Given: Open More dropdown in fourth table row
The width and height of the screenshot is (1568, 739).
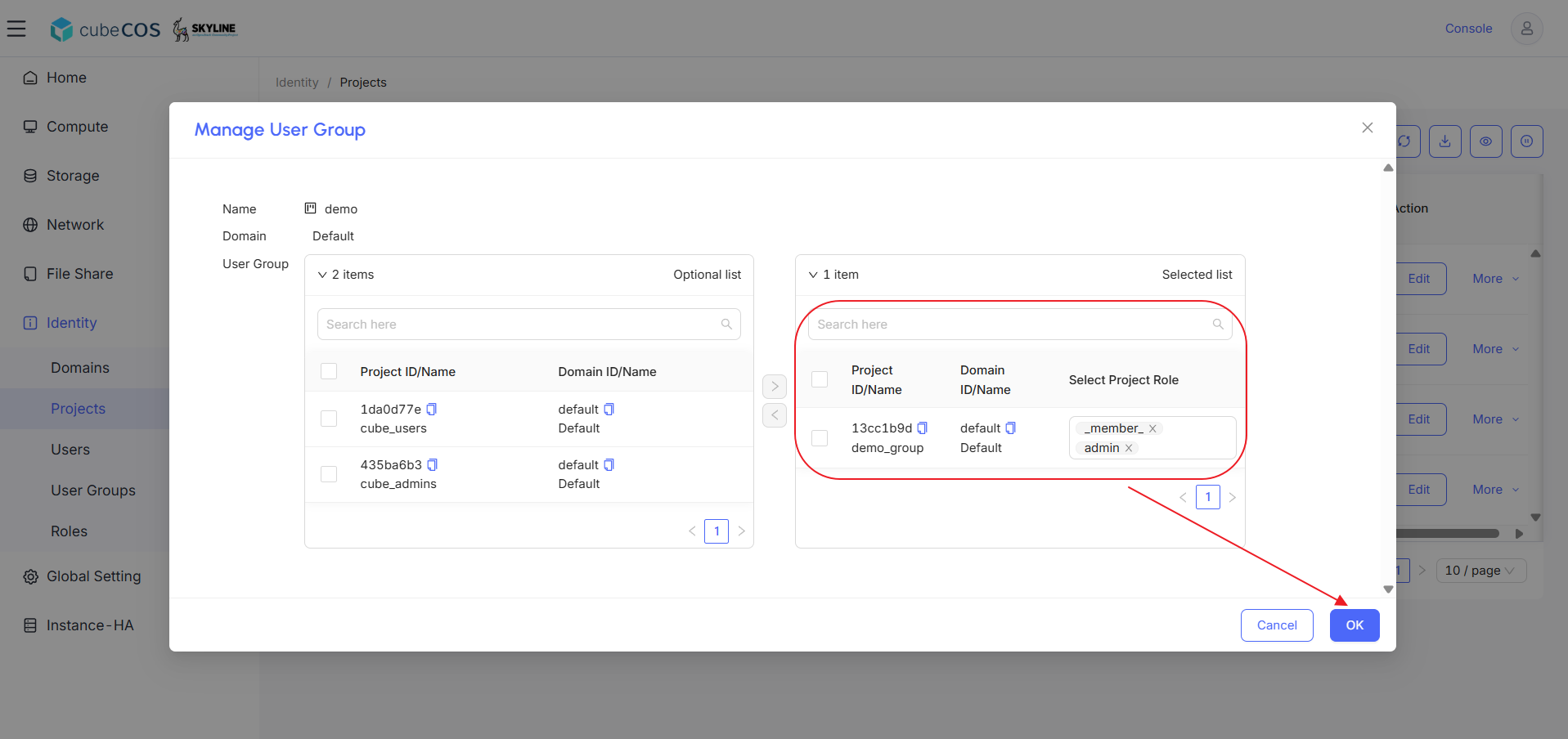Looking at the screenshot, I should (x=1496, y=490).
